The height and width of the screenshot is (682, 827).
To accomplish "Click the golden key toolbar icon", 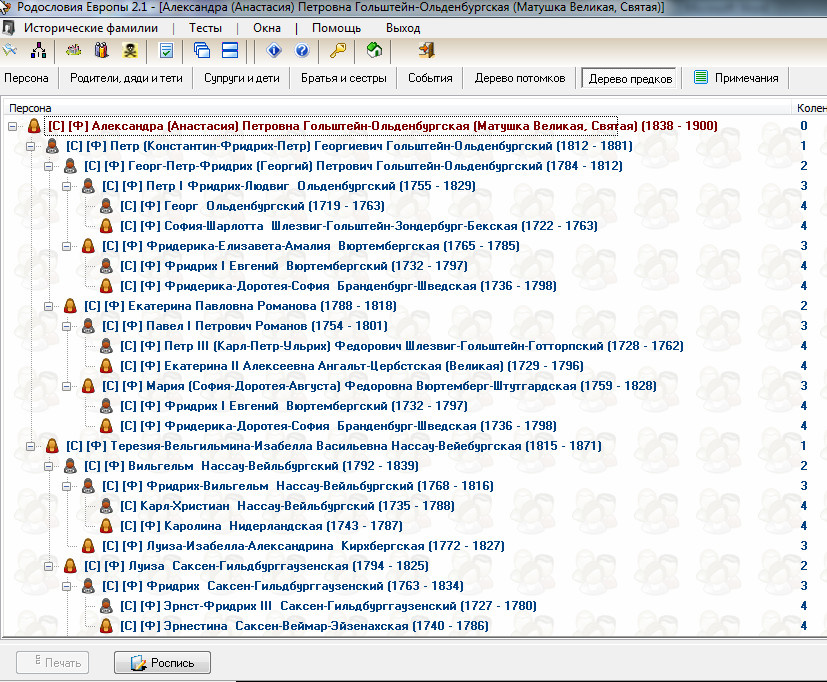I will (x=338, y=51).
